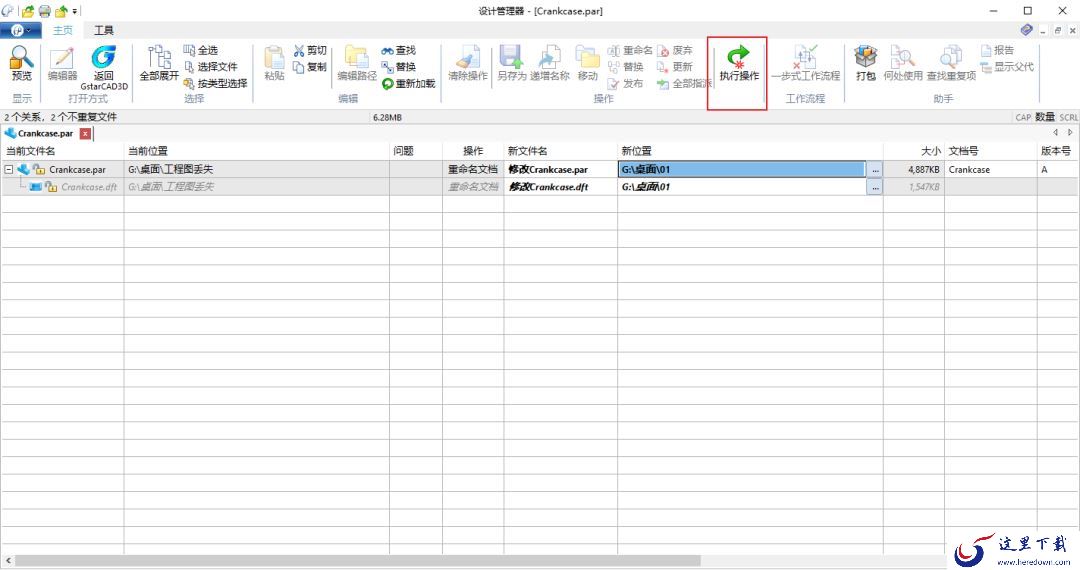
Task: Sort by 当前文件名 column header
Action: point(62,151)
